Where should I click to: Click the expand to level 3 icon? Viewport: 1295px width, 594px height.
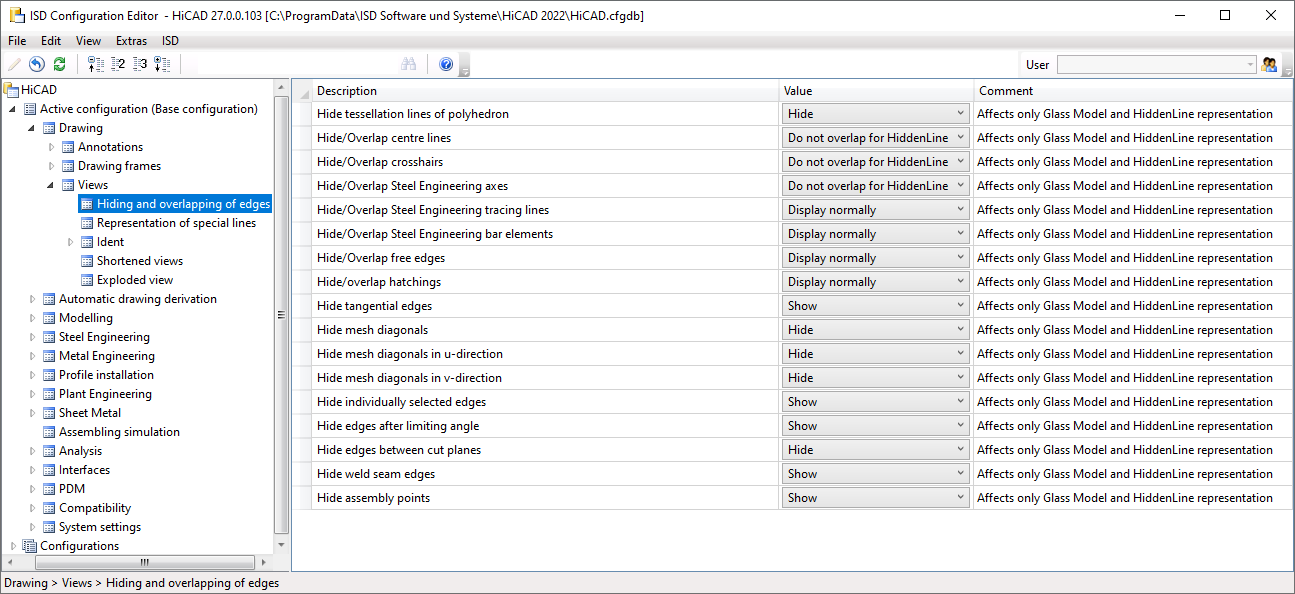click(x=140, y=64)
